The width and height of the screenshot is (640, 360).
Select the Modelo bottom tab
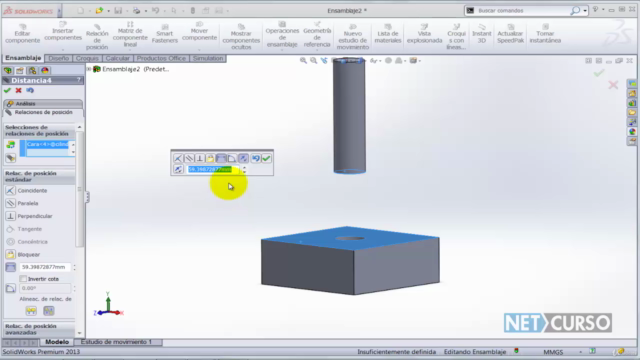coord(57,342)
